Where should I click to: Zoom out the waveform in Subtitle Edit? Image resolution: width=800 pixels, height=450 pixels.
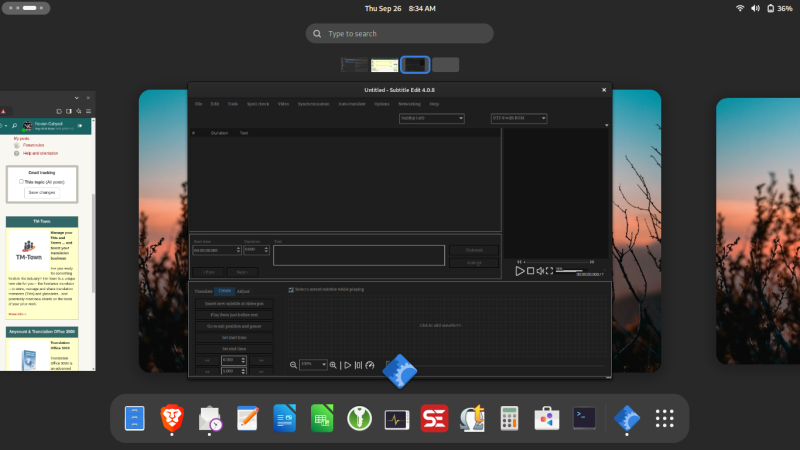293,365
